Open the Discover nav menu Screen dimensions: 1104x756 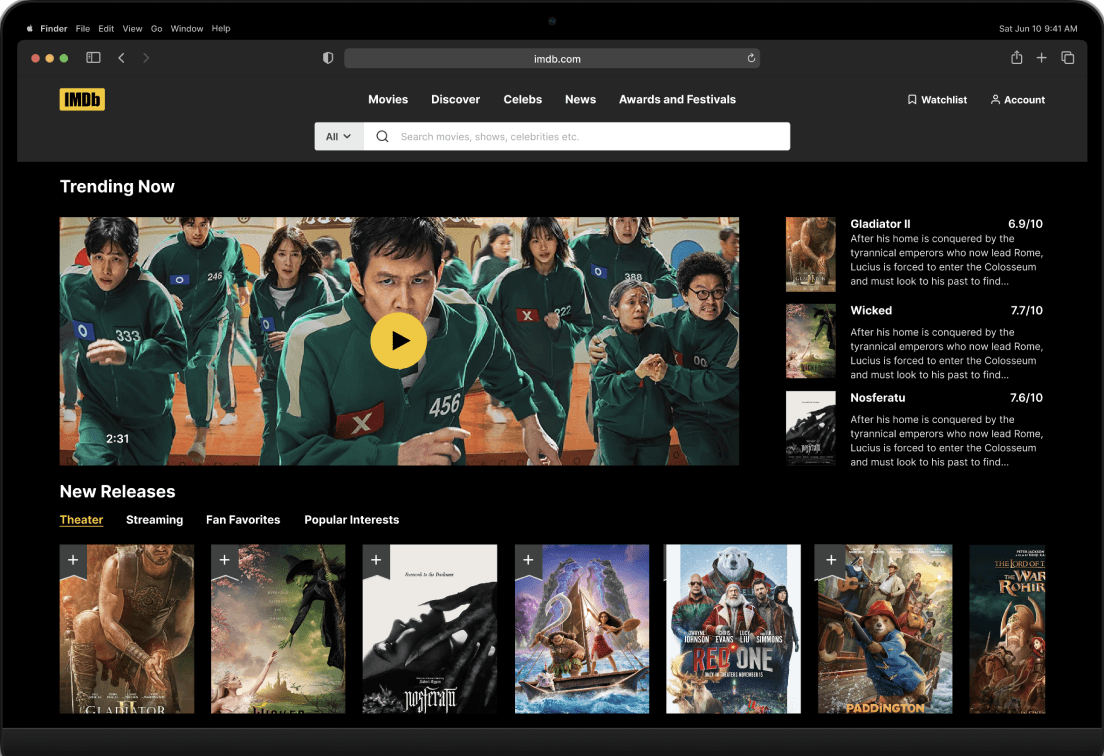[456, 99]
